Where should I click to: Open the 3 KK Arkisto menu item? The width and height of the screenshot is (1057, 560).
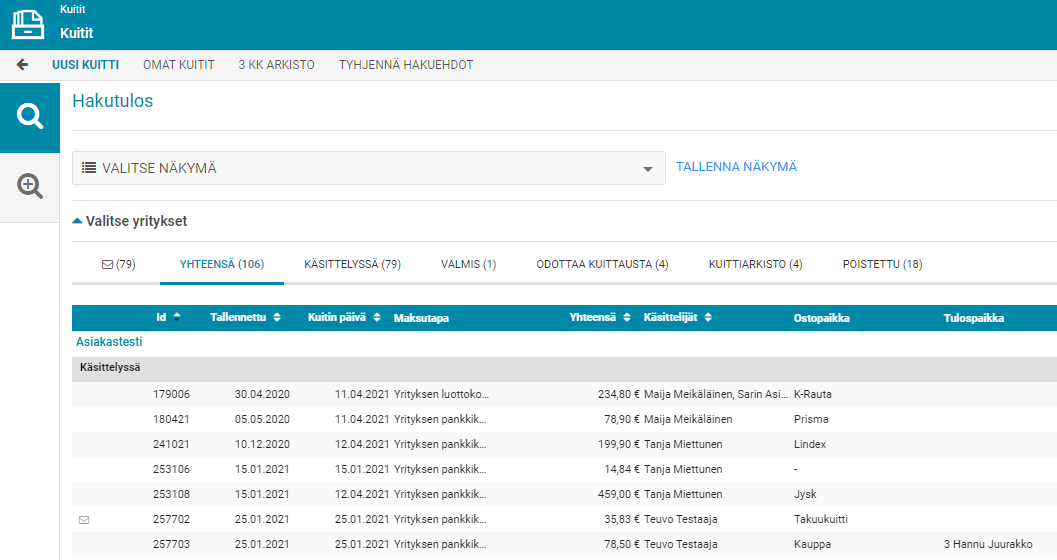click(276, 65)
